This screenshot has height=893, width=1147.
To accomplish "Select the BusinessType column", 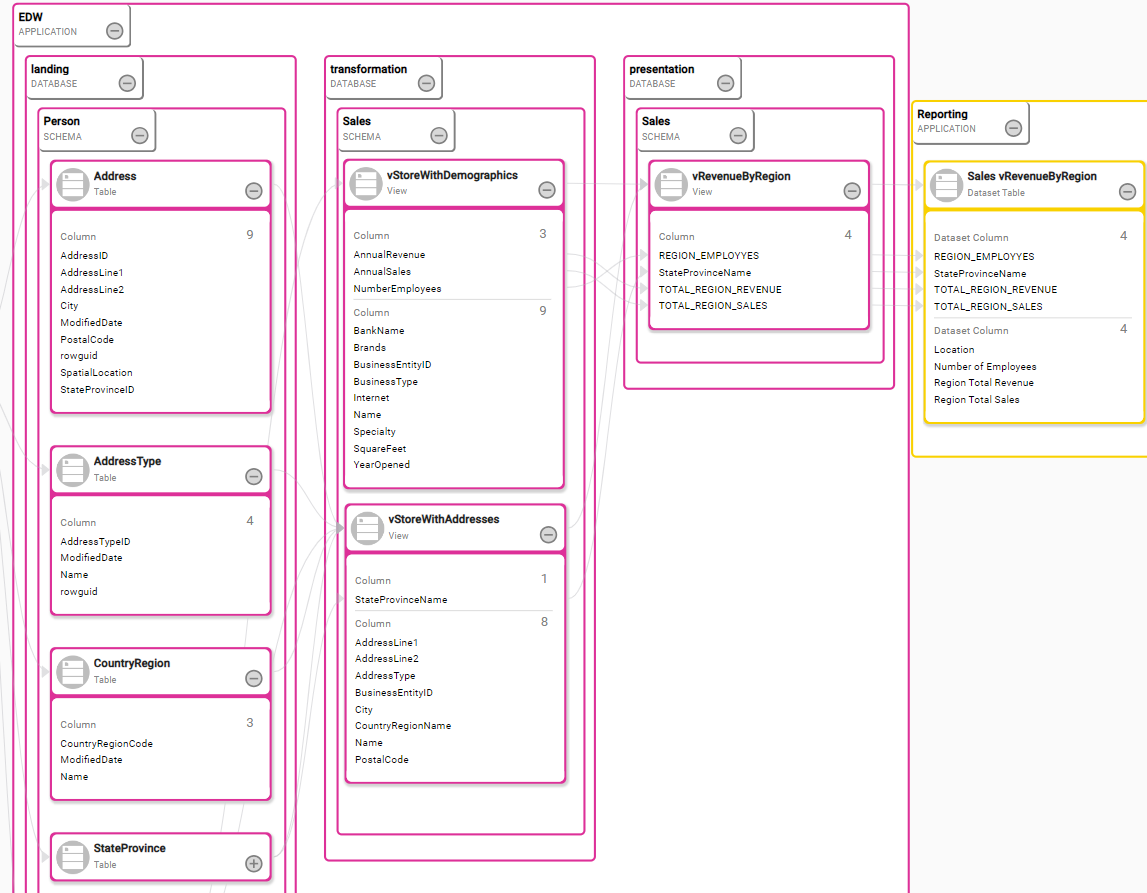I will [x=386, y=382].
